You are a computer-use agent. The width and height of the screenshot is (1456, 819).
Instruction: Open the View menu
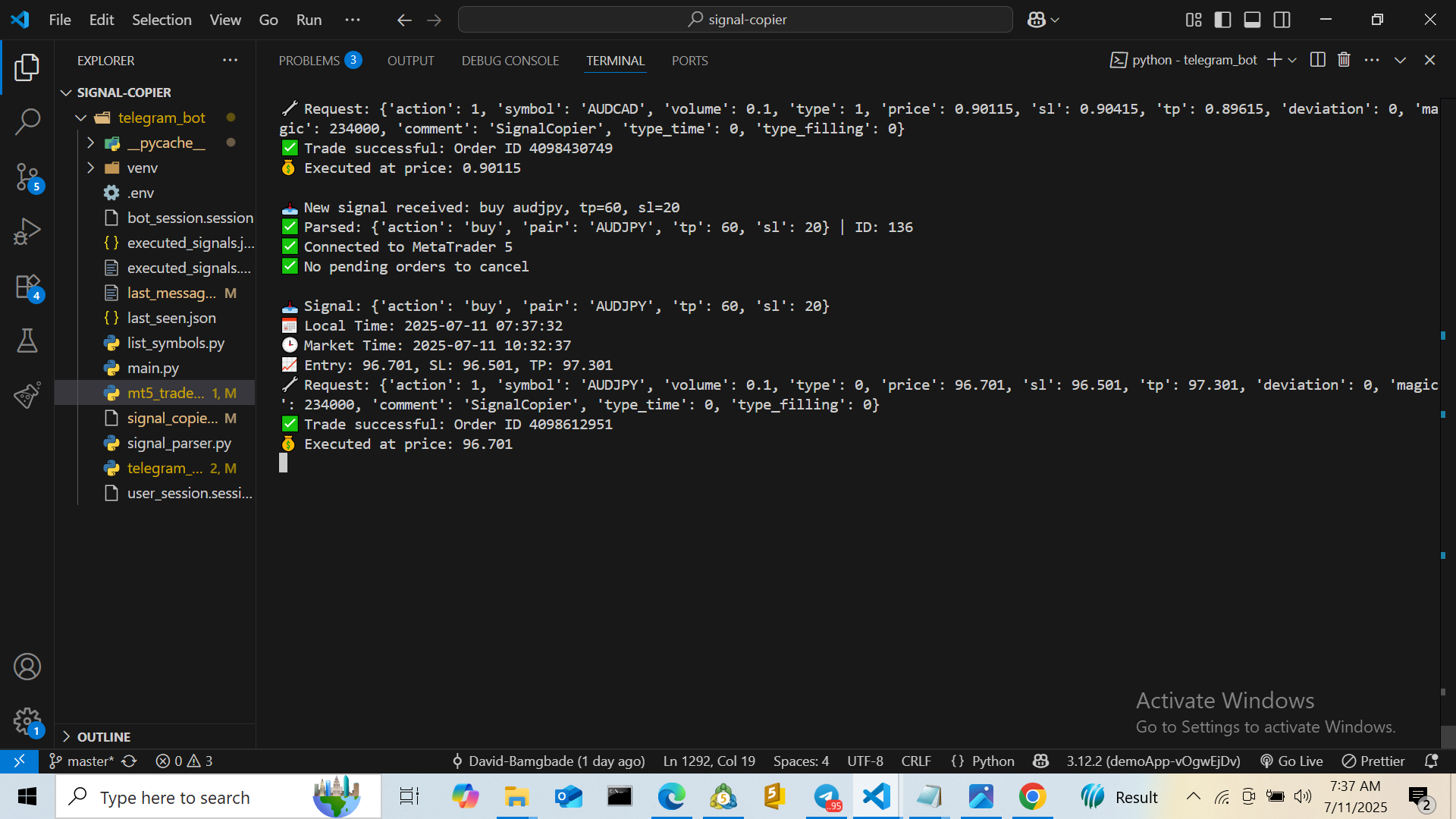tap(225, 20)
